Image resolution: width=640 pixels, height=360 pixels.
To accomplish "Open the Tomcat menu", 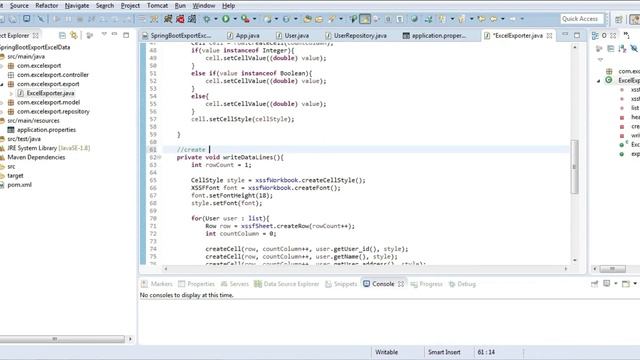I will point(157,6).
